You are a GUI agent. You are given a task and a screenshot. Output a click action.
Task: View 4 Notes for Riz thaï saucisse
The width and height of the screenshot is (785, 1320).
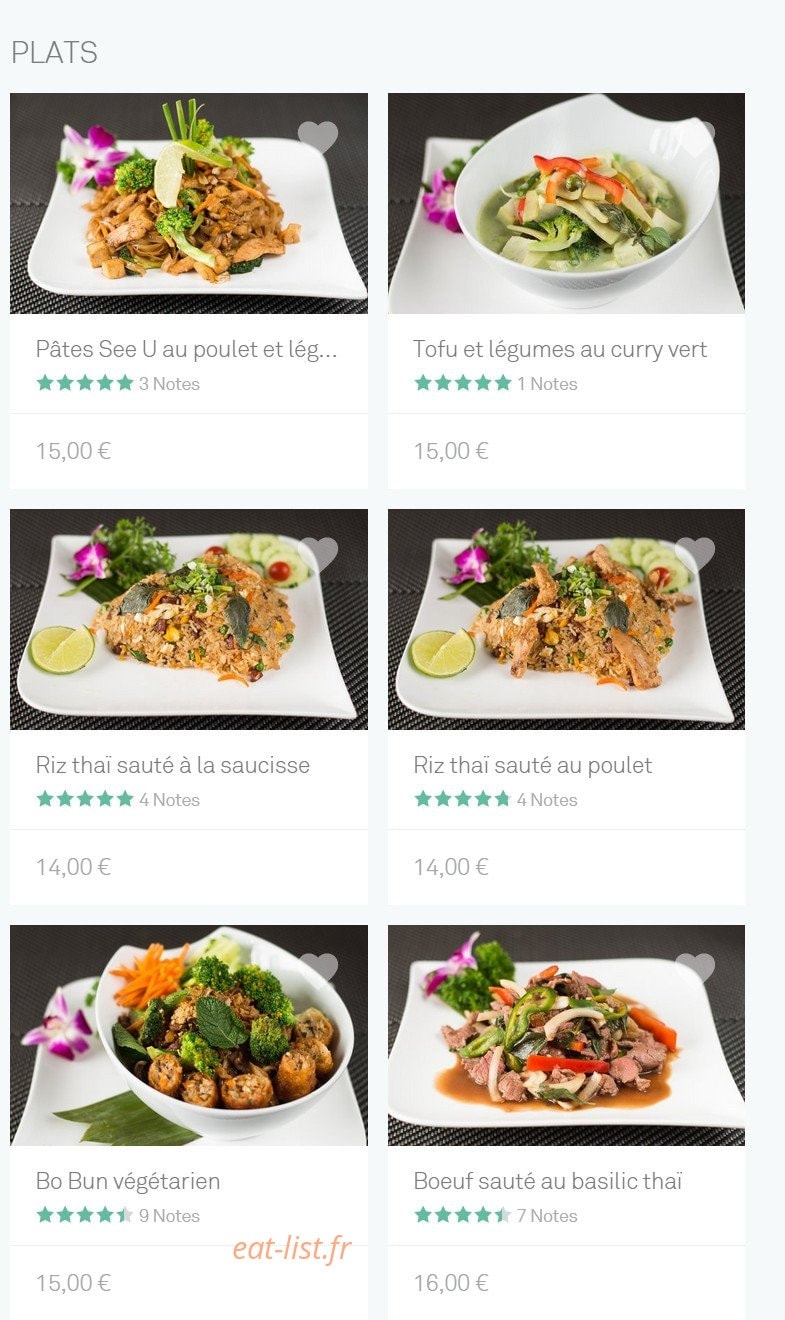point(169,800)
